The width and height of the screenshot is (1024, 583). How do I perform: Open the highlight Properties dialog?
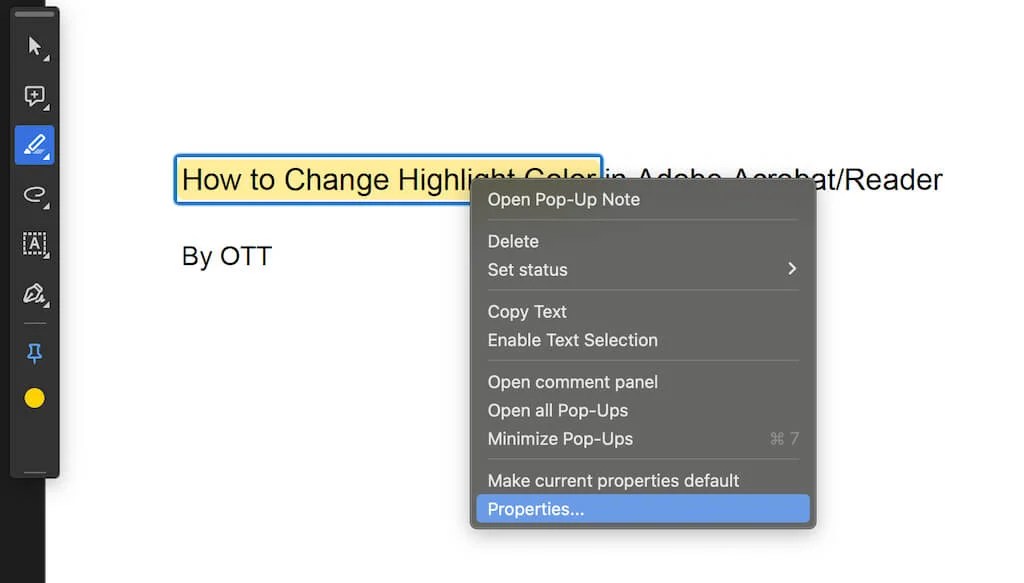coord(535,509)
